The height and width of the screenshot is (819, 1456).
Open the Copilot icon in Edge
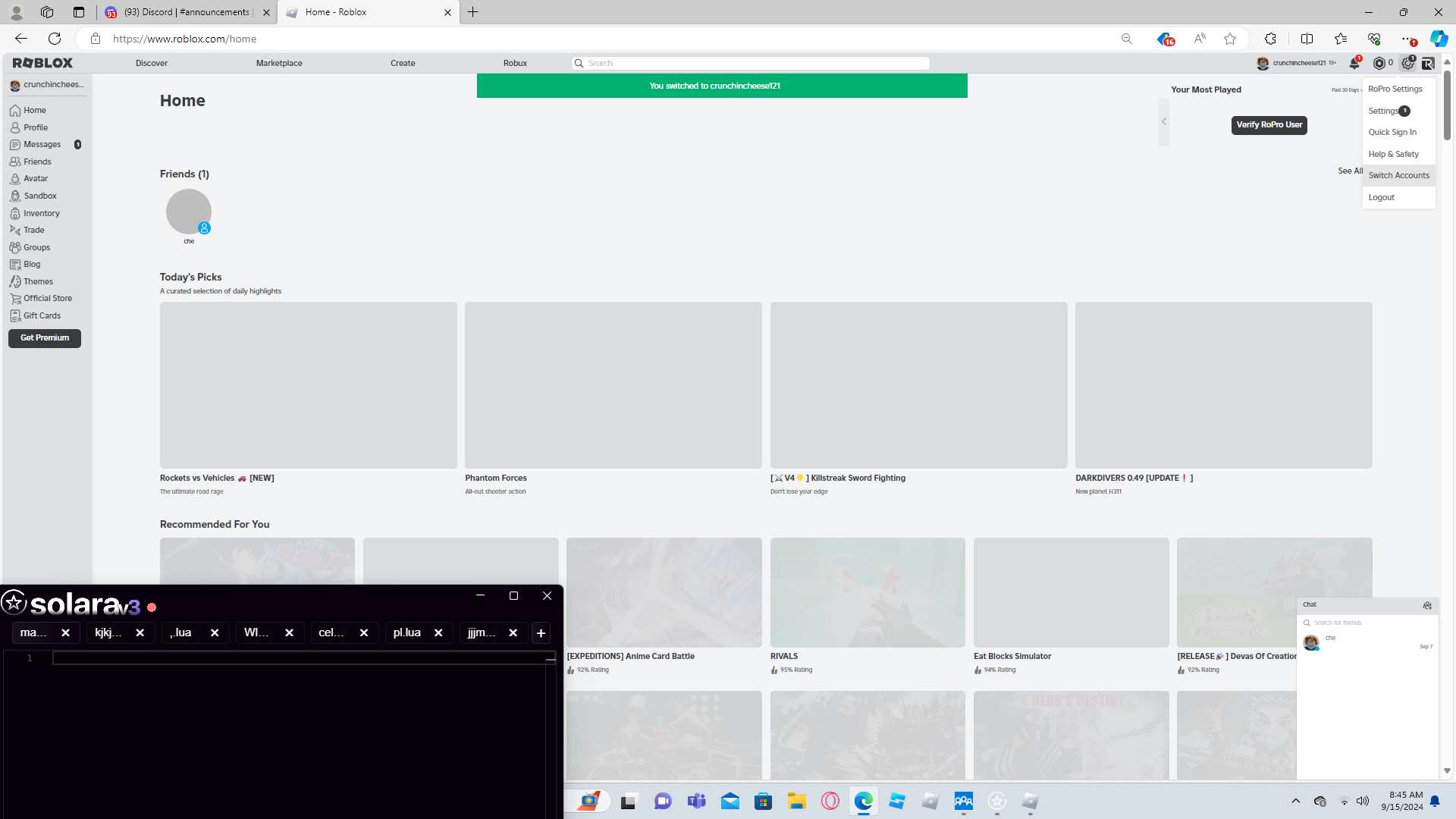tap(1439, 39)
